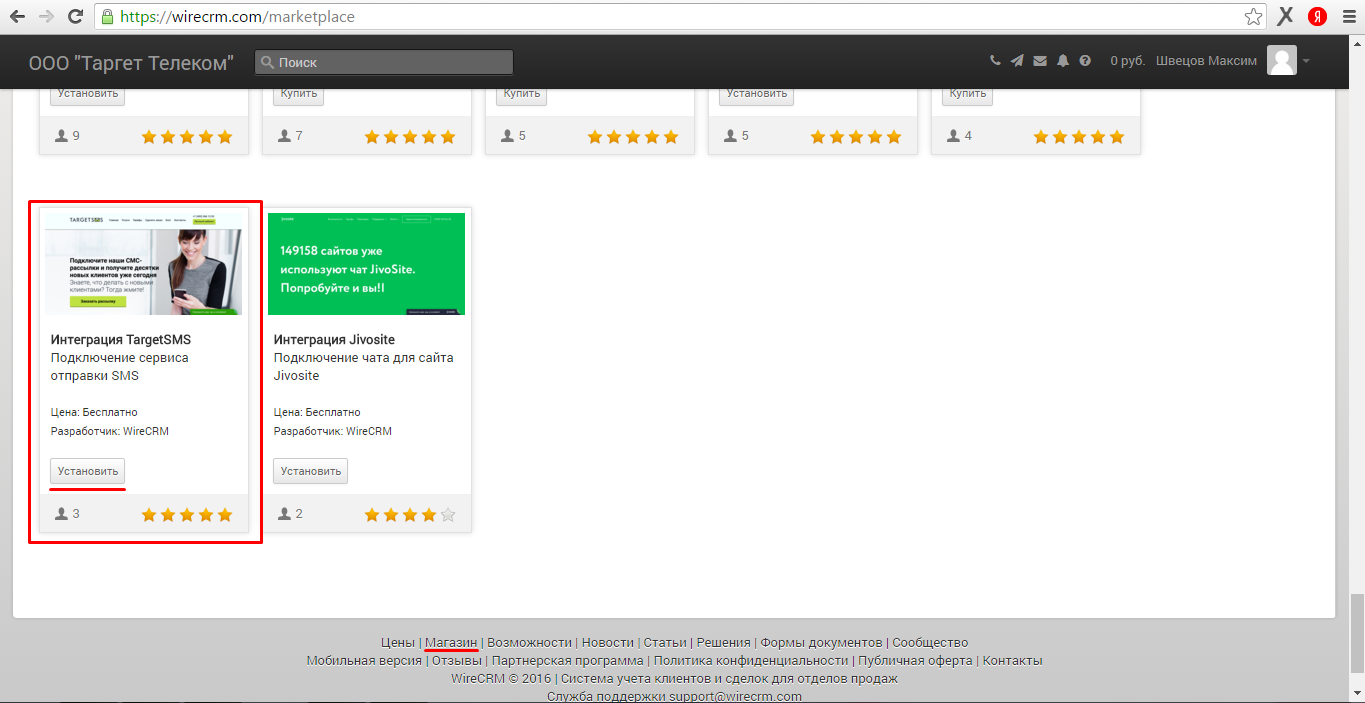Open Возможности footer link
Image resolution: width=1365 pixels, height=703 pixels.
530,643
